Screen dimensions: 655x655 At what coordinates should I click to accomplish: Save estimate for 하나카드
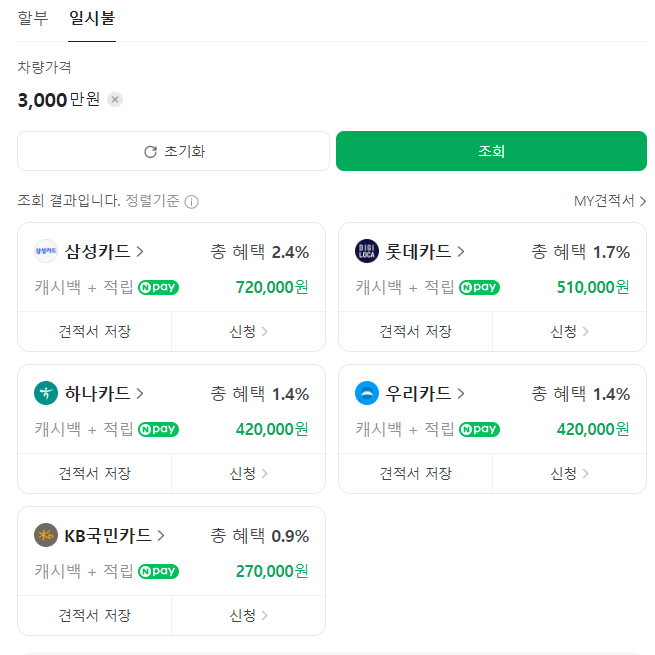pyautogui.click(x=94, y=473)
